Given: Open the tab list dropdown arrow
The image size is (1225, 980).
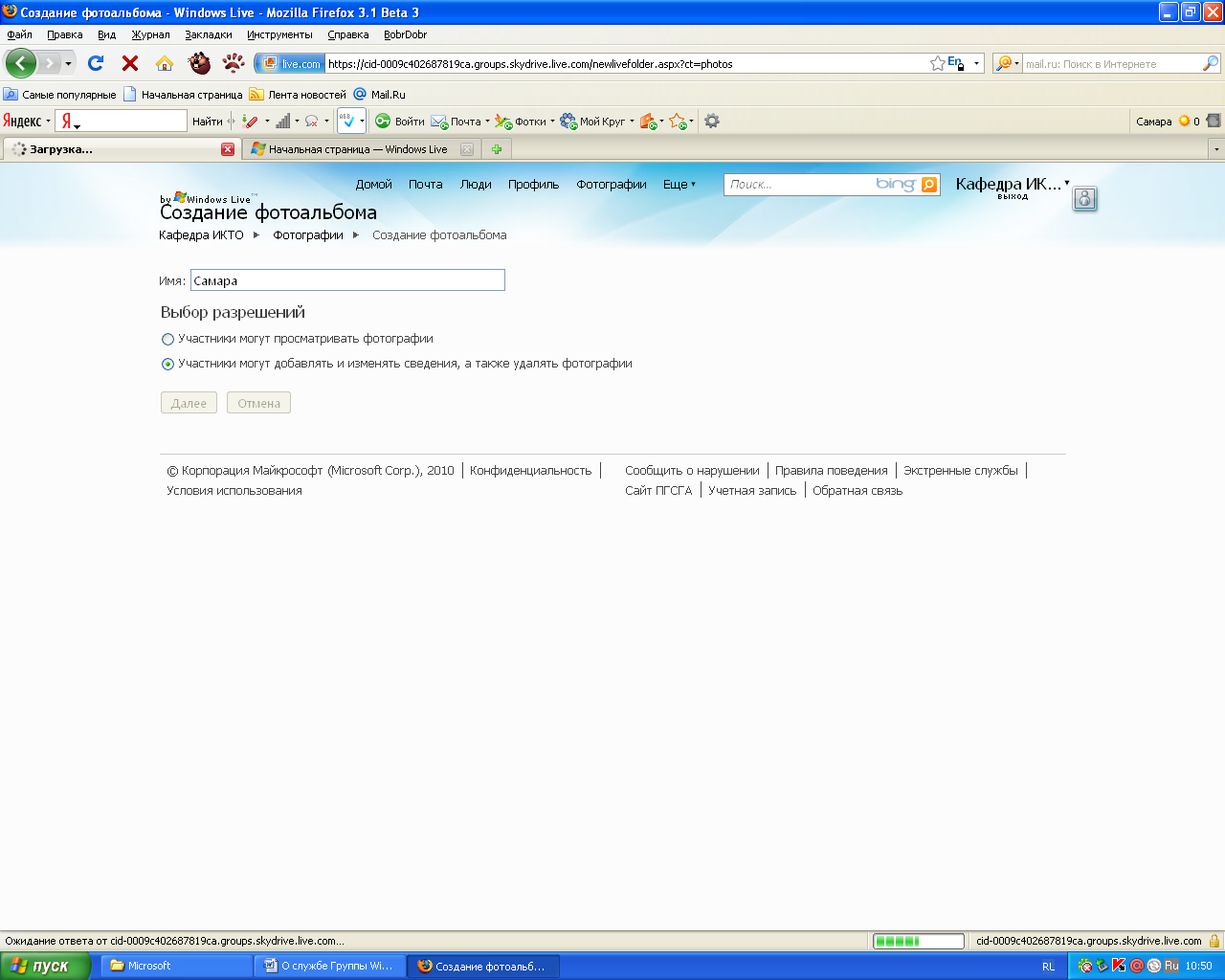Looking at the screenshot, I should tap(1216, 149).
